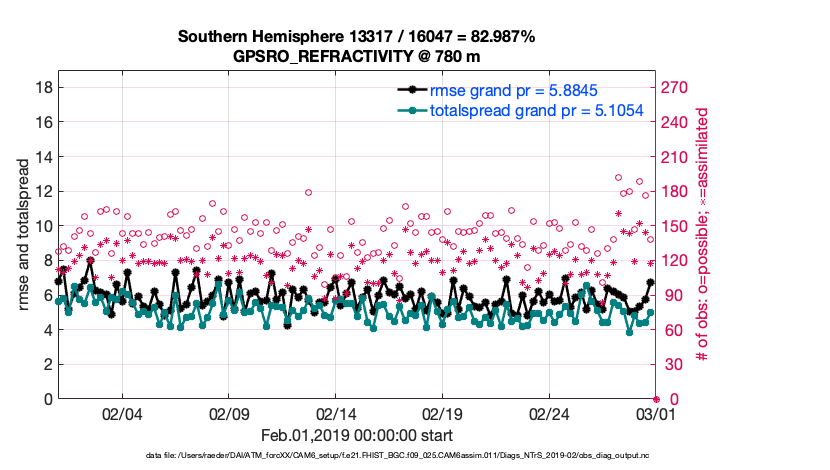Click the 02/24 x-axis tick label
Viewport: 830px width, 470px height.
549,414
